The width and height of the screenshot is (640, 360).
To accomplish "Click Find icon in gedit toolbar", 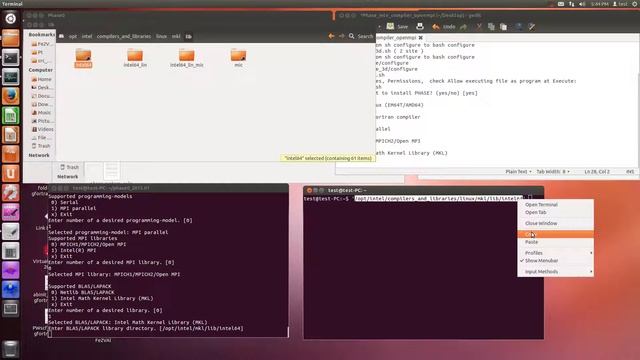I will 519,27.
